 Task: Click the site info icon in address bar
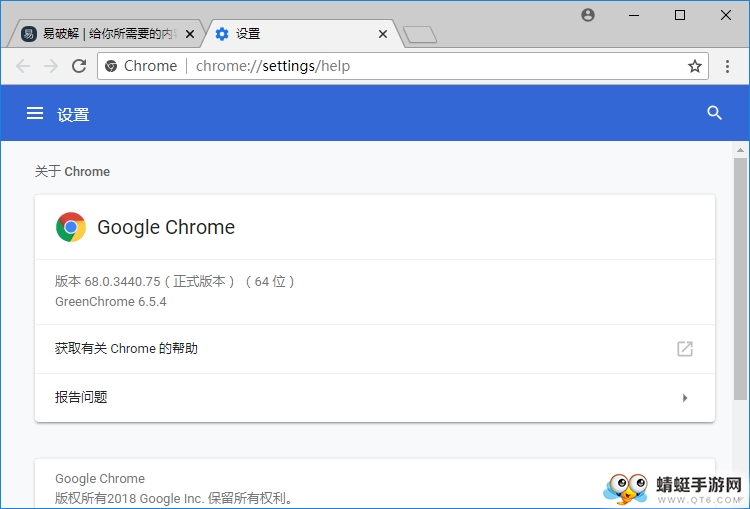tap(111, 66)
